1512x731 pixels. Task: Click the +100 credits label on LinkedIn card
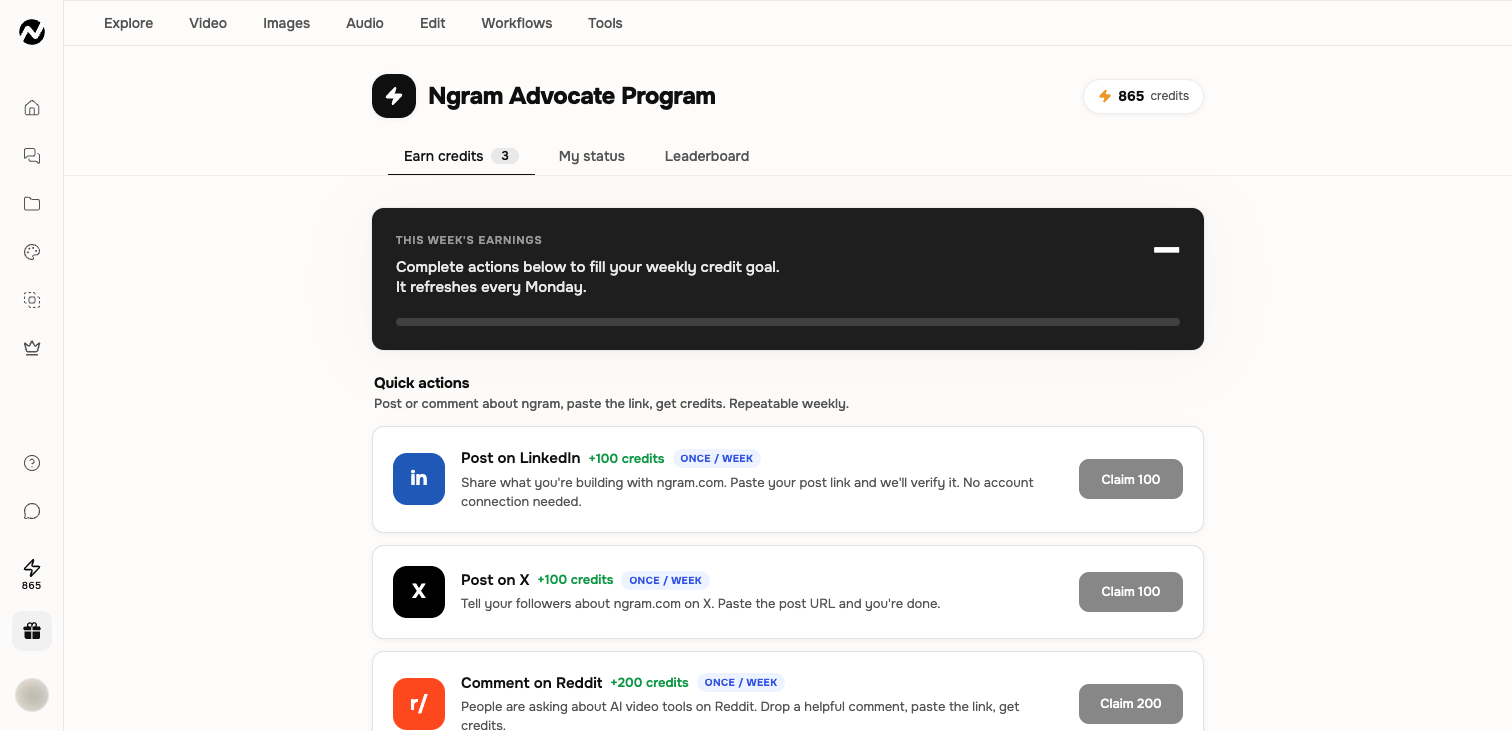[x=626, y=459]
